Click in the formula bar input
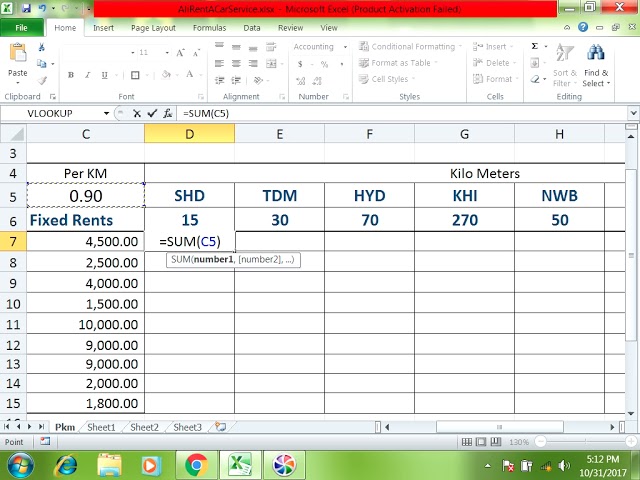 tap(402, 113)
